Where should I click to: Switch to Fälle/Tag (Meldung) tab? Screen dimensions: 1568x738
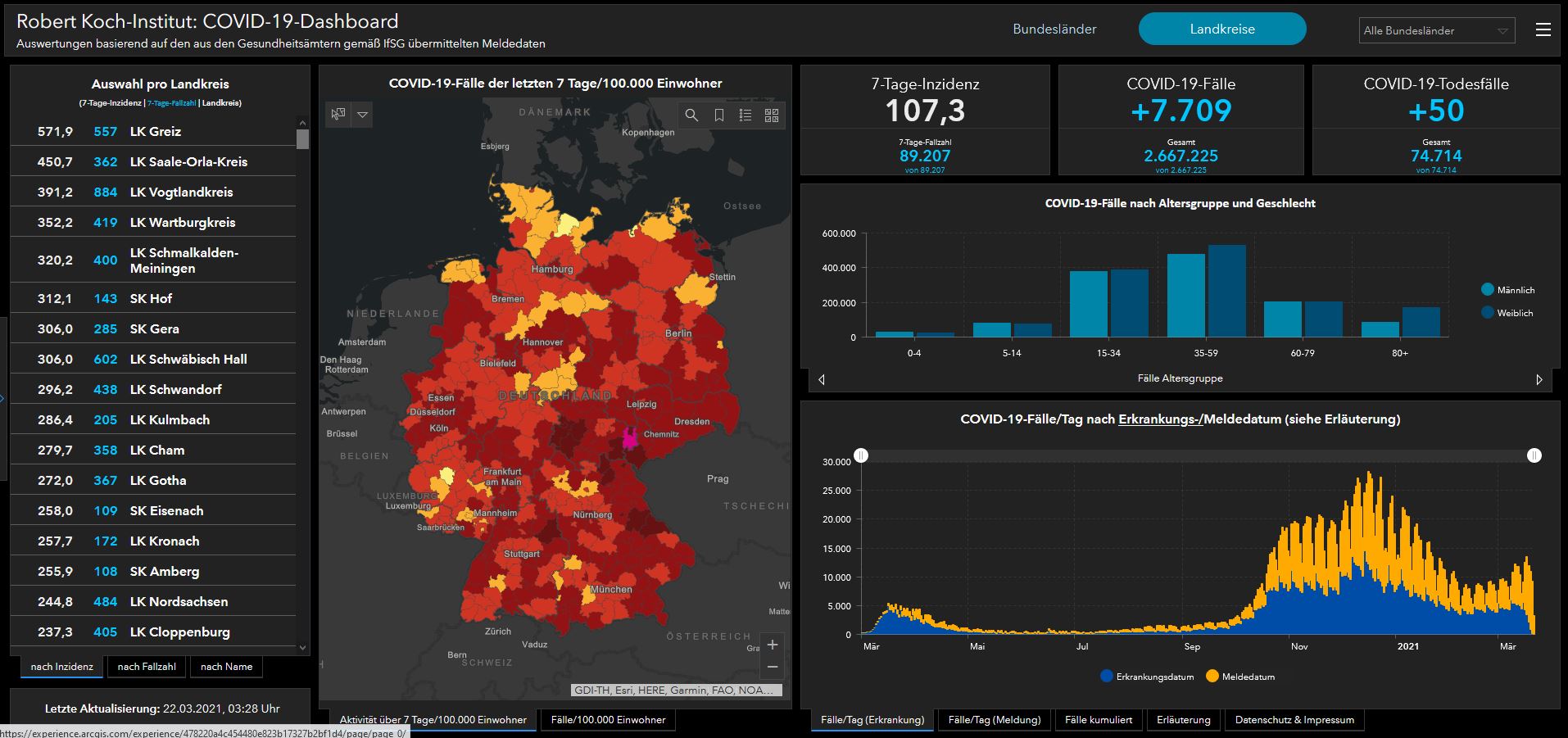(x=994, y=720)
